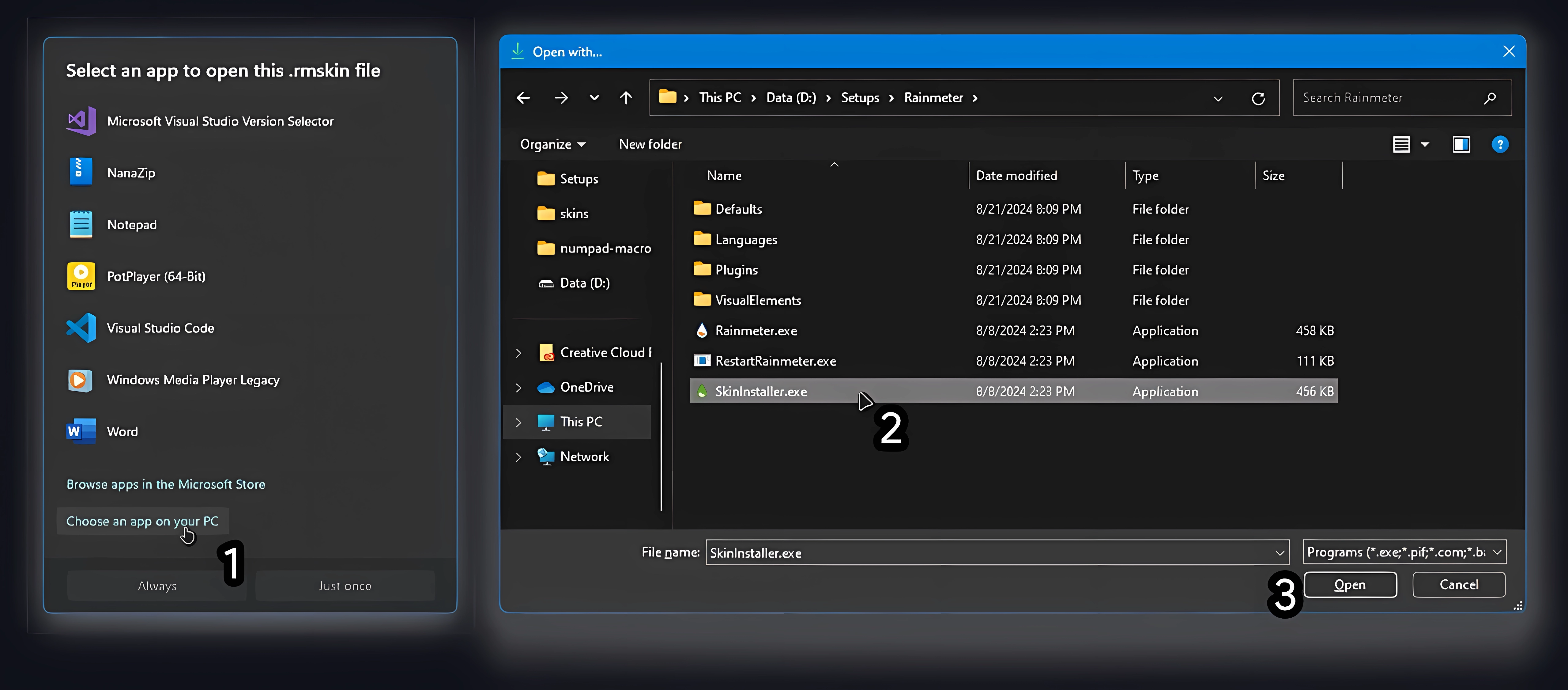
Task: Navigate back with the left arrow
Action: [x=523, y=98]
